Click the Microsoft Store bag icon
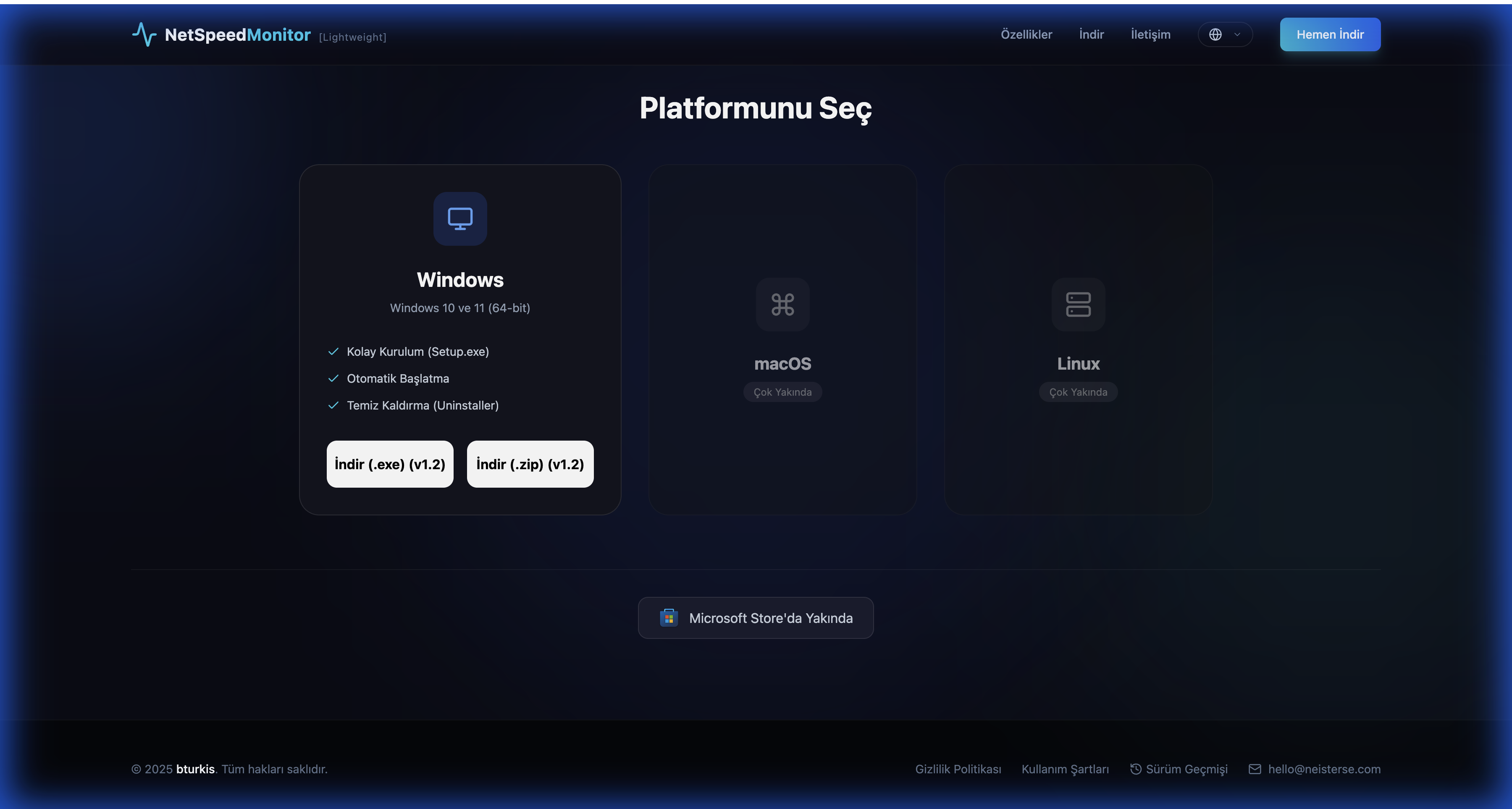 point(669,617)
